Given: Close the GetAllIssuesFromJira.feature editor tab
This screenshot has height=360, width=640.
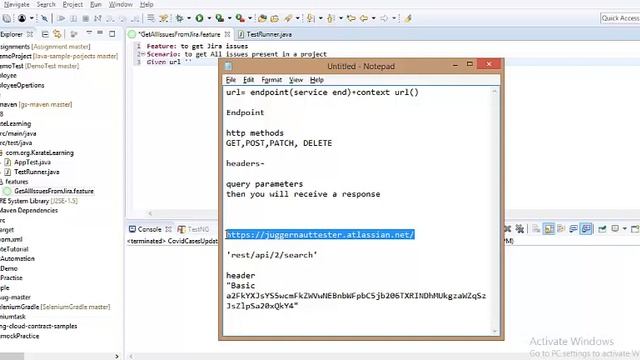Looking at the screenshot, I should (x=227, y=34).
